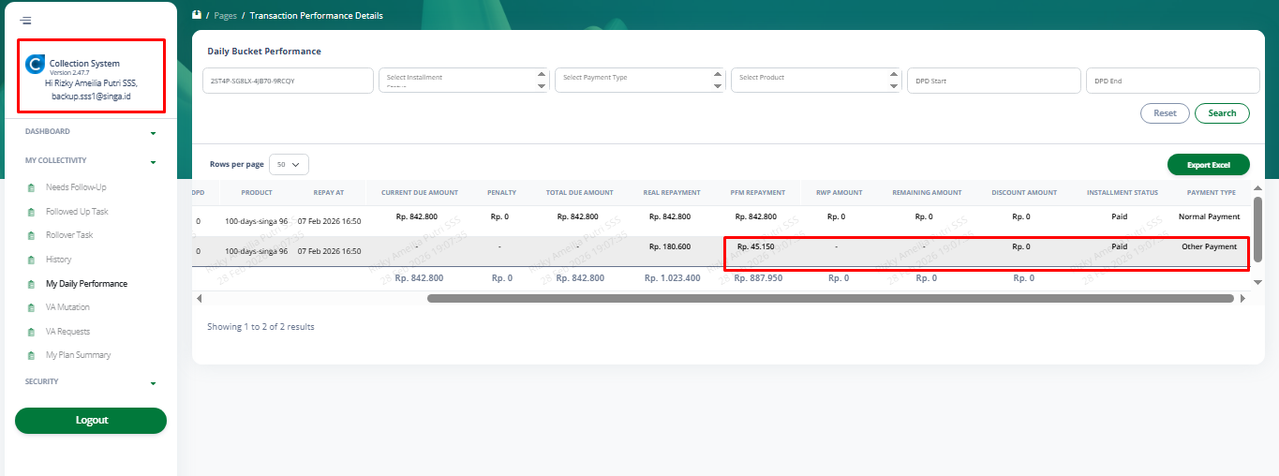Open the VA Requests page
The image size is (1279, 476).
(x=69, y=331)
